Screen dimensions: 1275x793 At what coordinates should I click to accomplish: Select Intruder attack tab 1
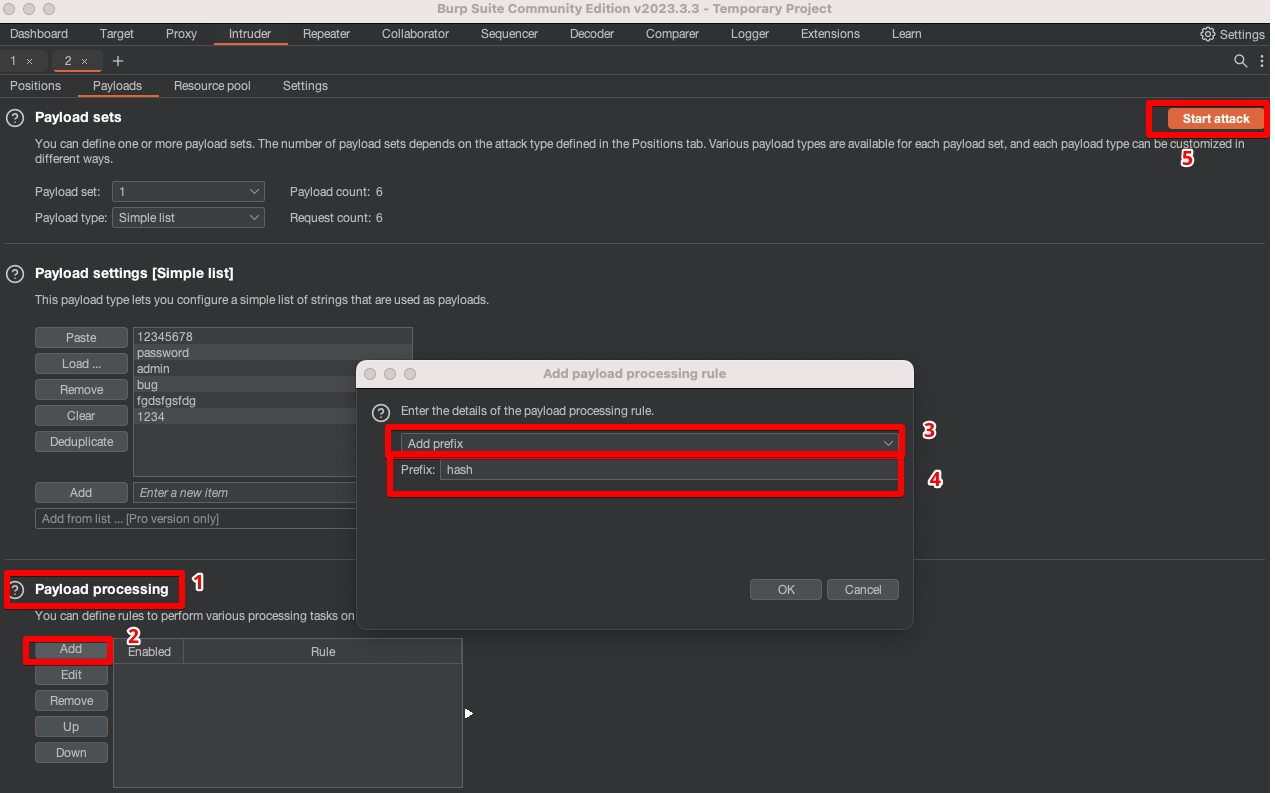(x=13, y=61)
